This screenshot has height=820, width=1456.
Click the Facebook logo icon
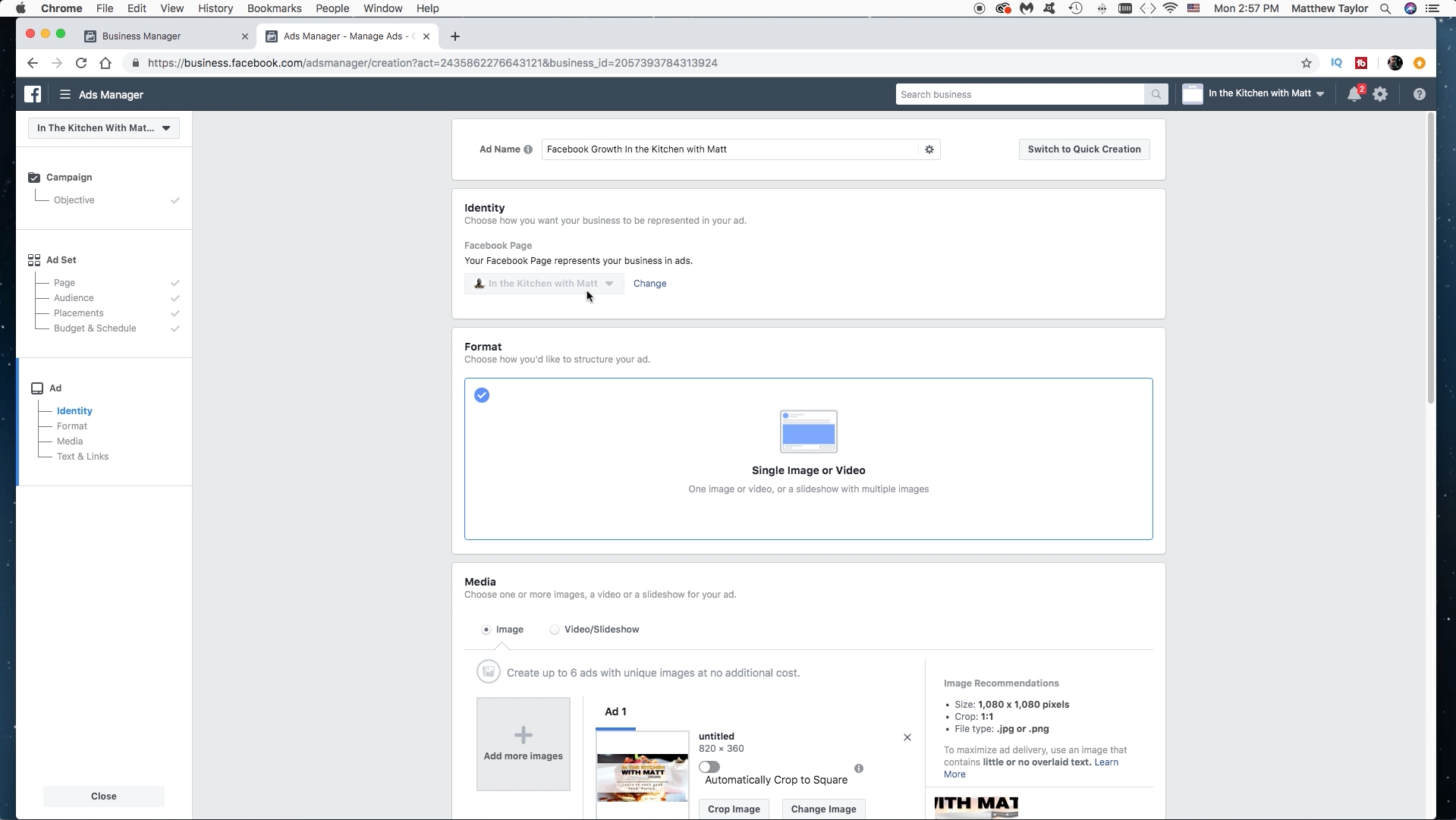coord(33,94)
